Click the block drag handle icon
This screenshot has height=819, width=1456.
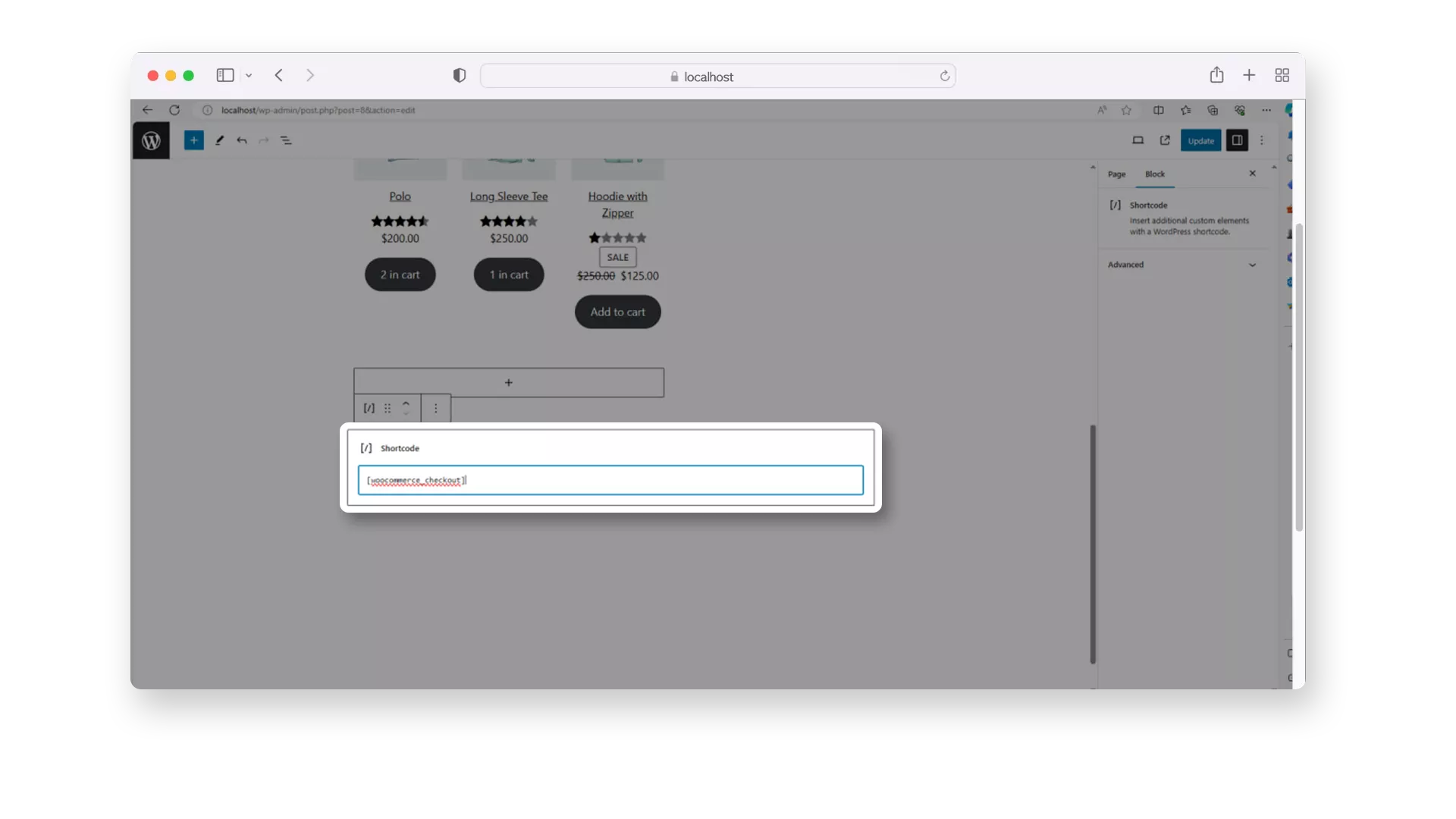point(388,408)
